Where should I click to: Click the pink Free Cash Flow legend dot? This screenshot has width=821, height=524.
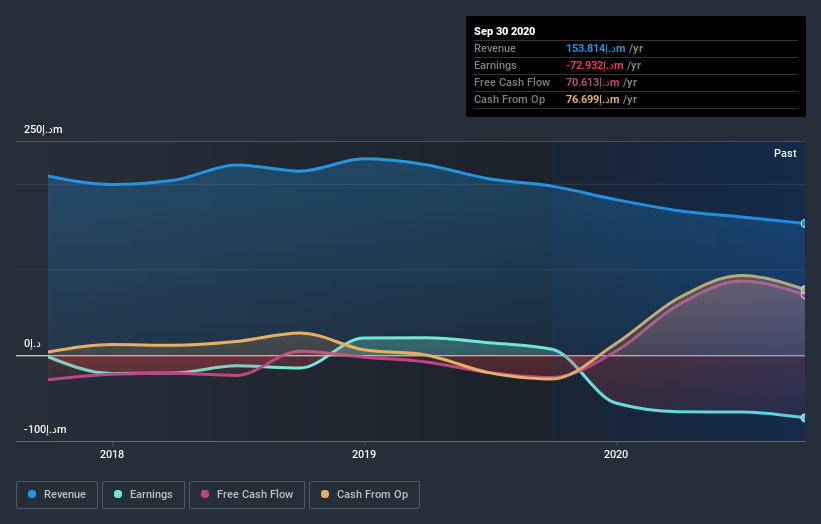205,494
